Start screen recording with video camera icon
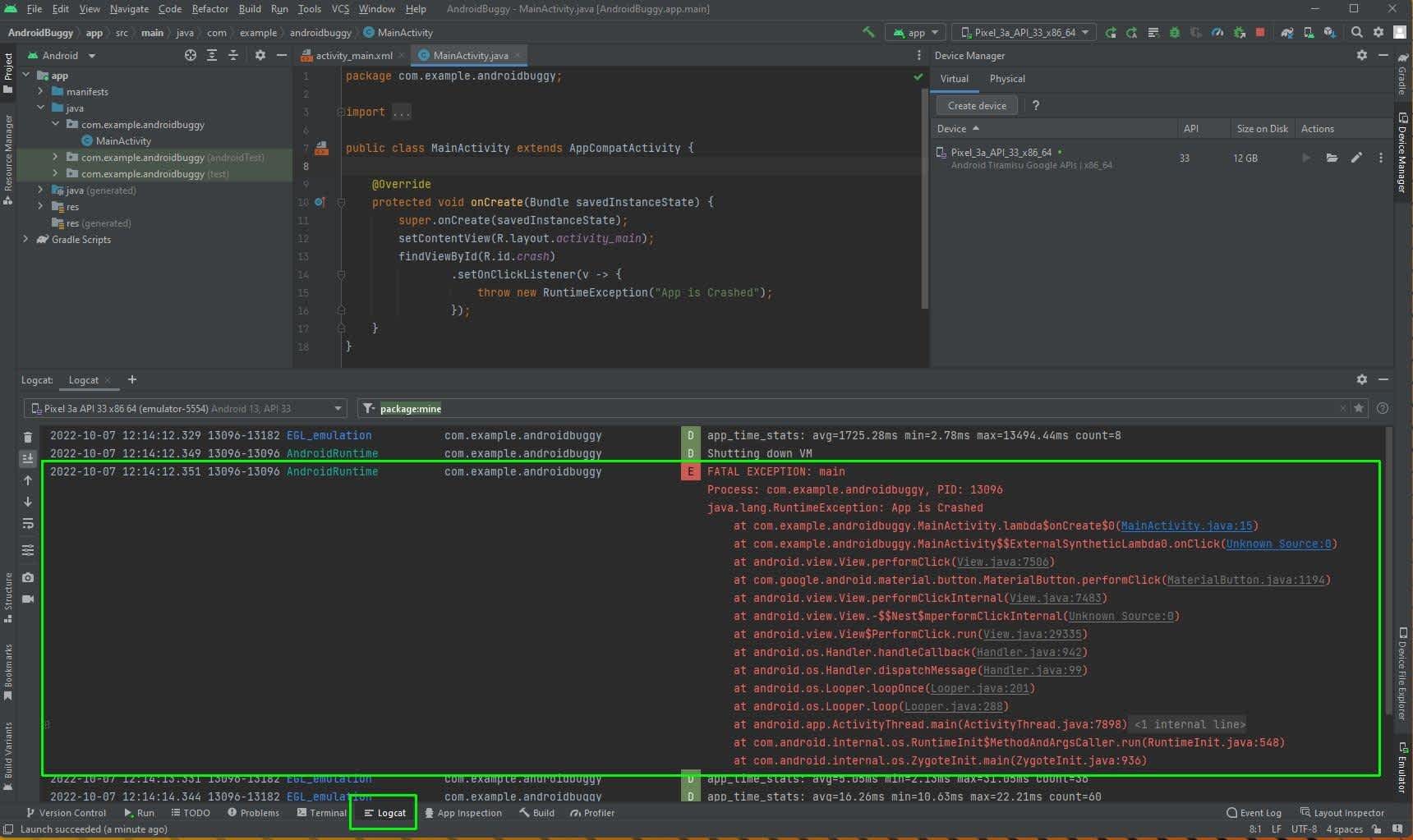The height and width of the screenshot is (840, 1413). [x=28, y=599]
